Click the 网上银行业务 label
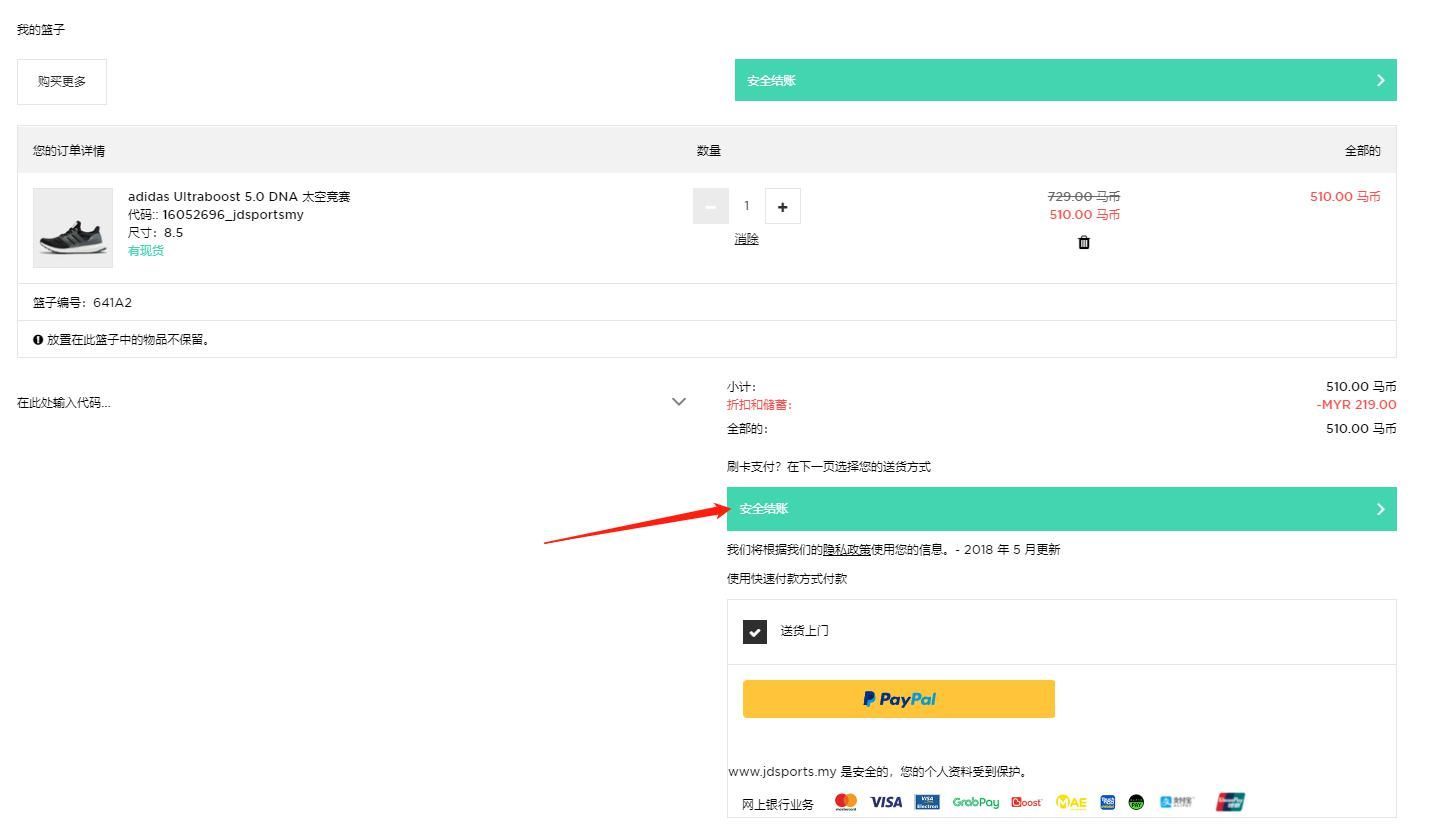Viewport: 1453px width, 837px height. [x=778, y=804]
